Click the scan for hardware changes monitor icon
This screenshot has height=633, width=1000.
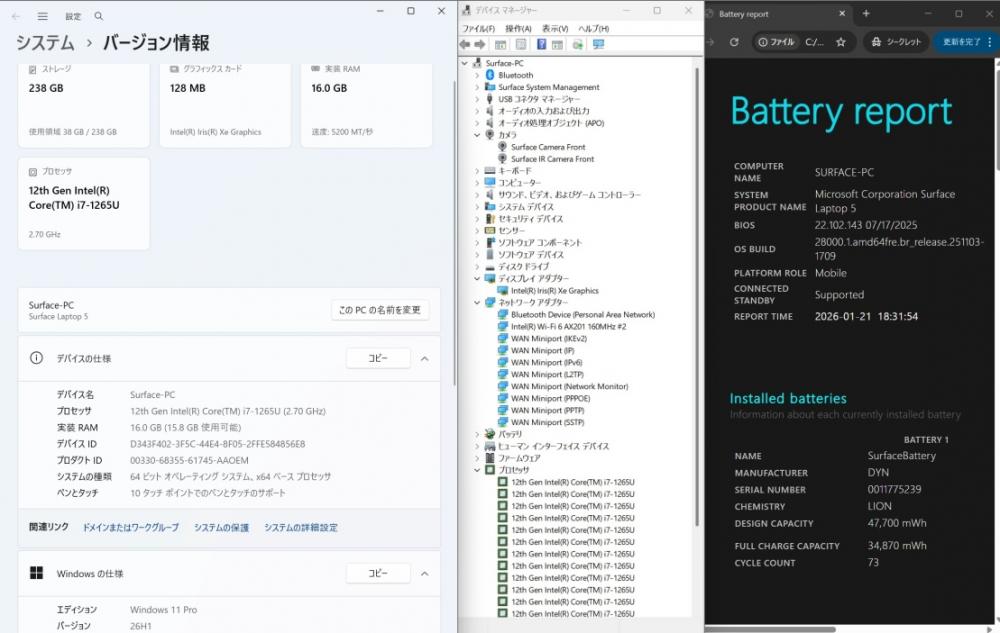coord(598,45)
